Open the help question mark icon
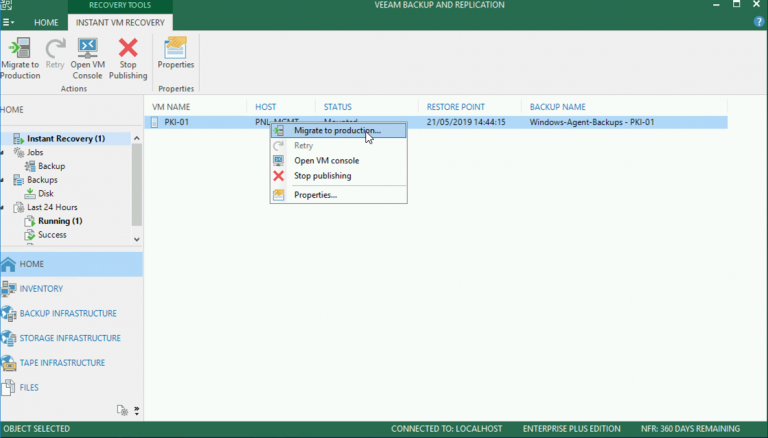The height and width of the screenshot is (438, 768). click(x=759, y=22)
